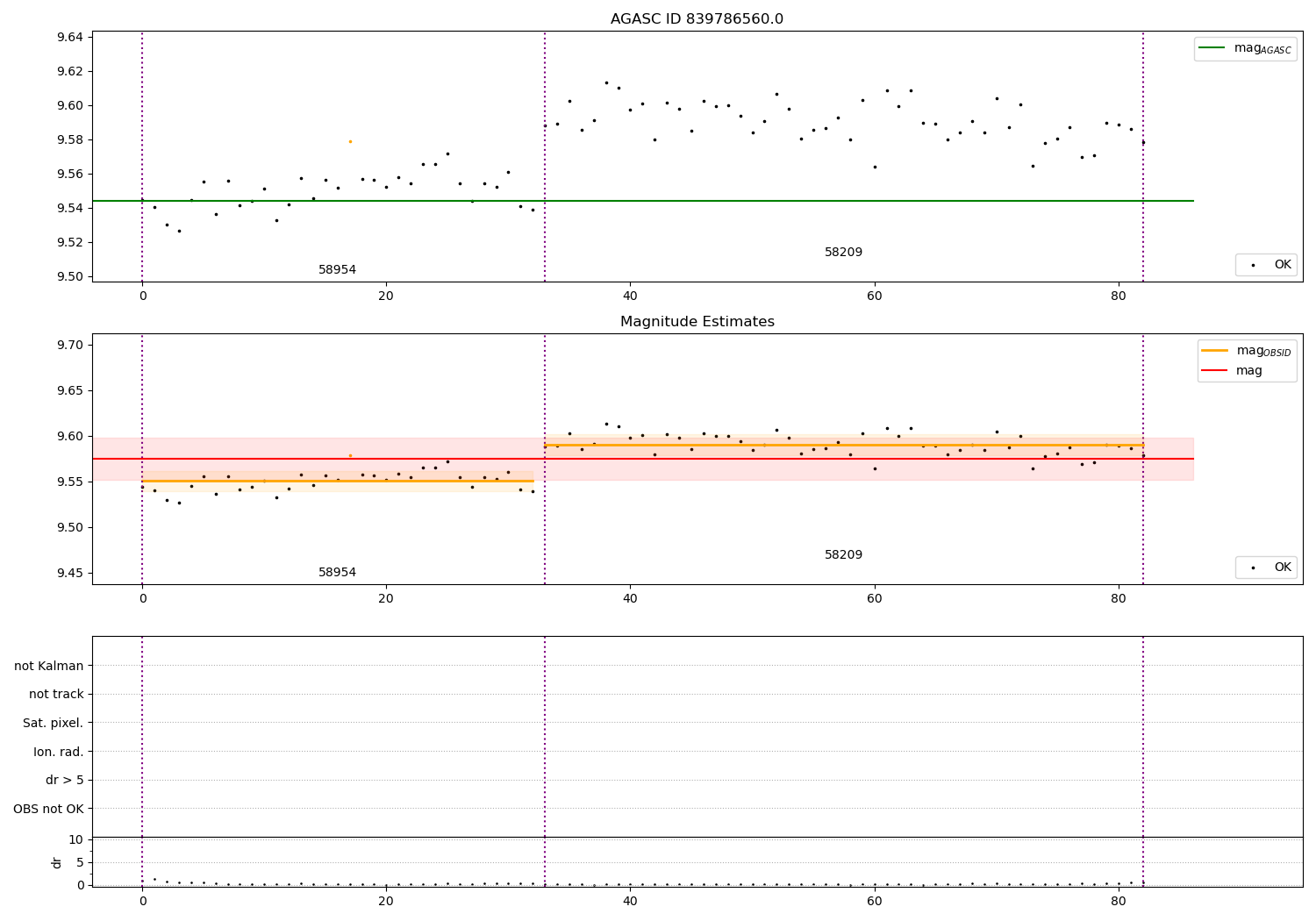
Task: Click the not Kalman axis label
Action: click(49, 666)
